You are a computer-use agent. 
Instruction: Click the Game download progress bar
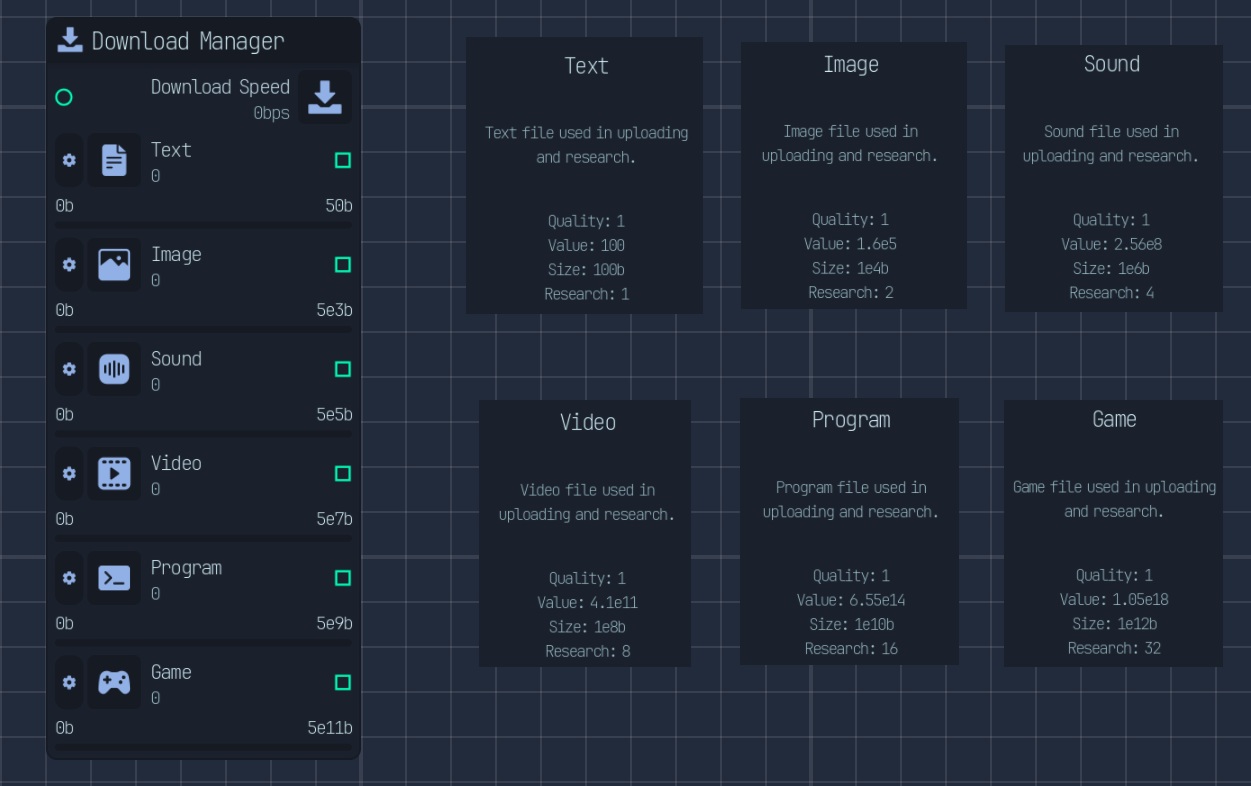[204, 746]
